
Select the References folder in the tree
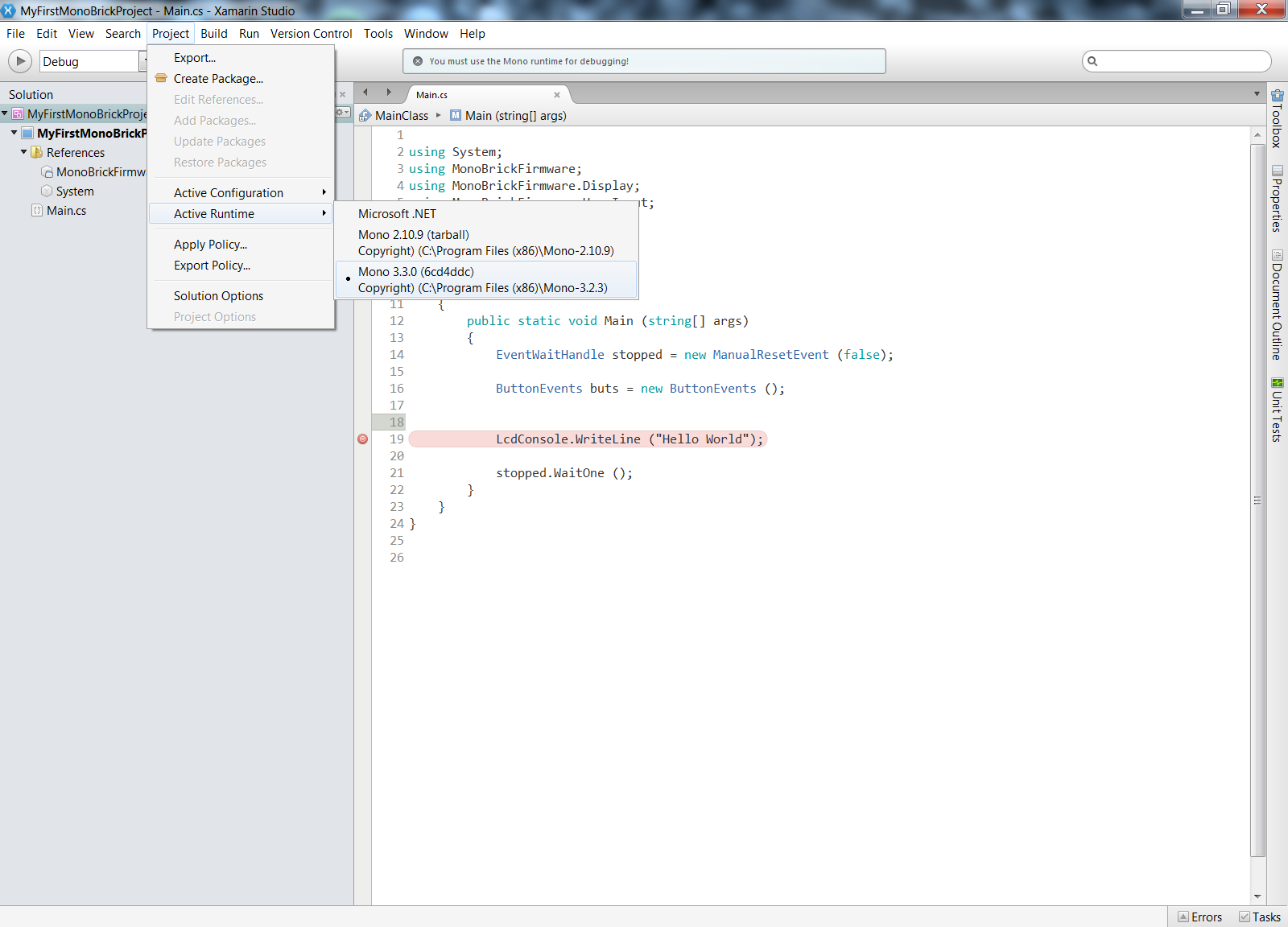(76, 153)
